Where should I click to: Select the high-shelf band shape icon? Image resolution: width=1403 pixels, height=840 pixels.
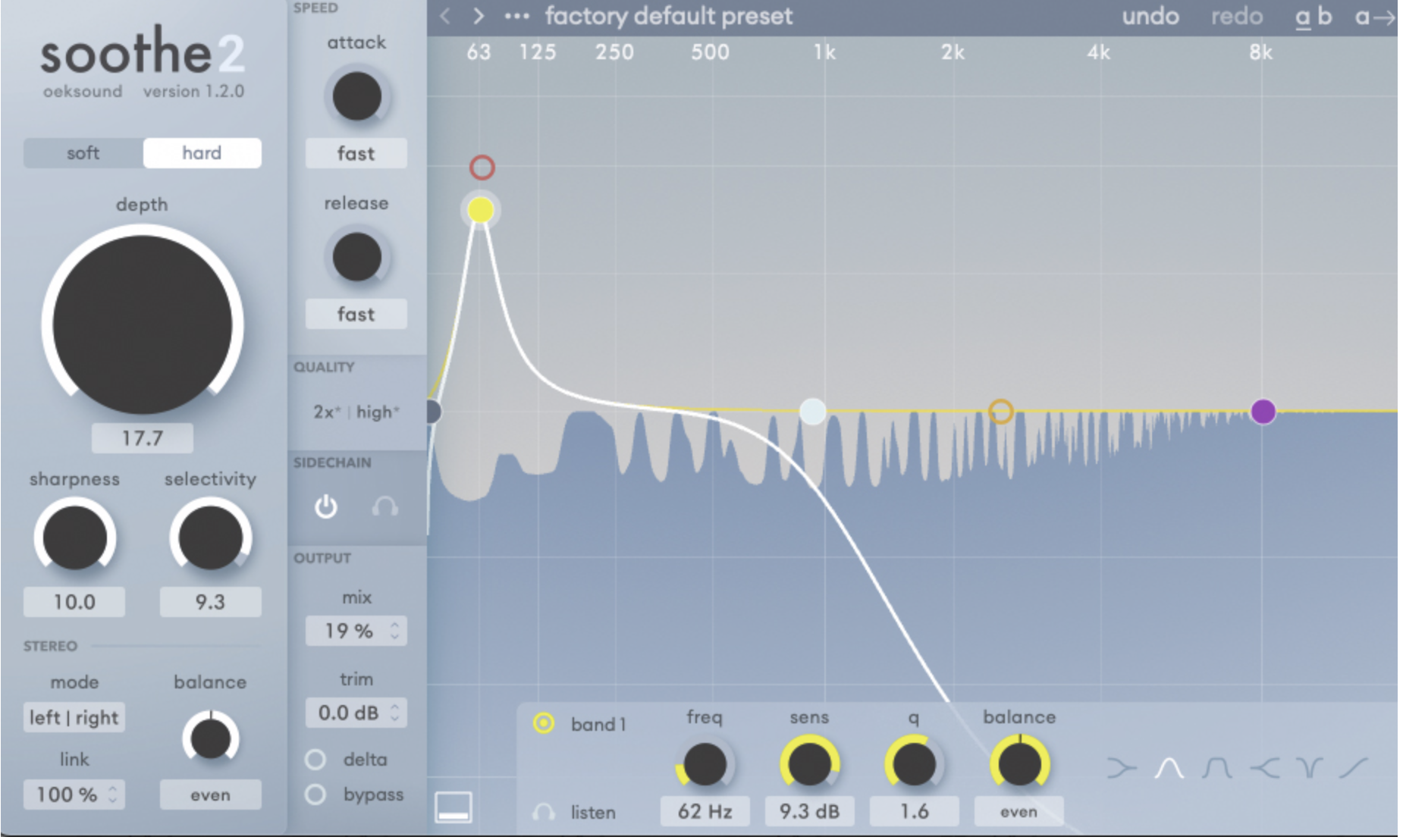(x=1265, y=767)
